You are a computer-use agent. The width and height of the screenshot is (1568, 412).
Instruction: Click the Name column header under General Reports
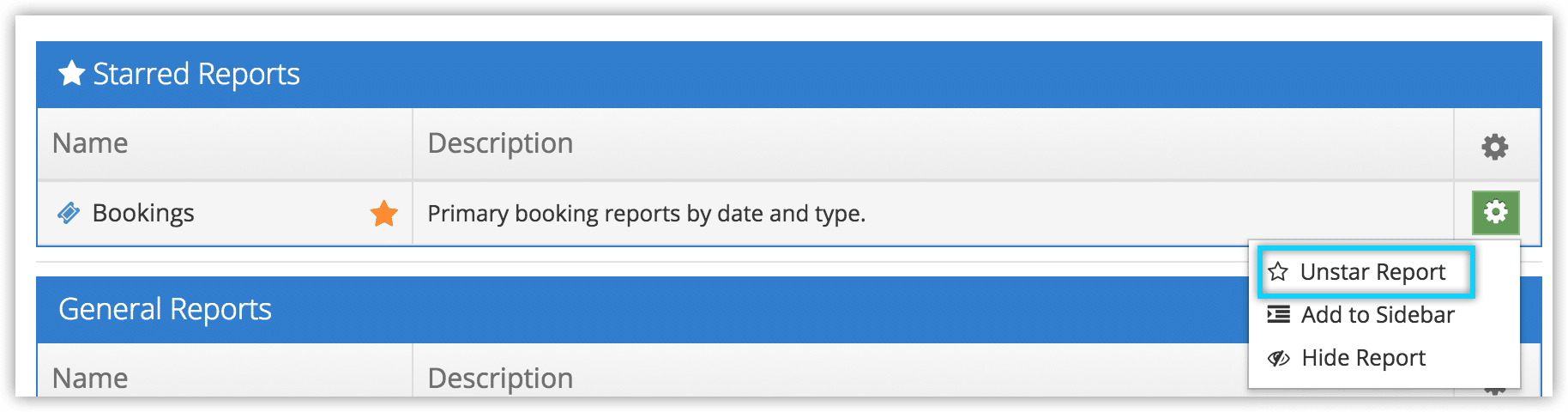click(x=90, y=379)
